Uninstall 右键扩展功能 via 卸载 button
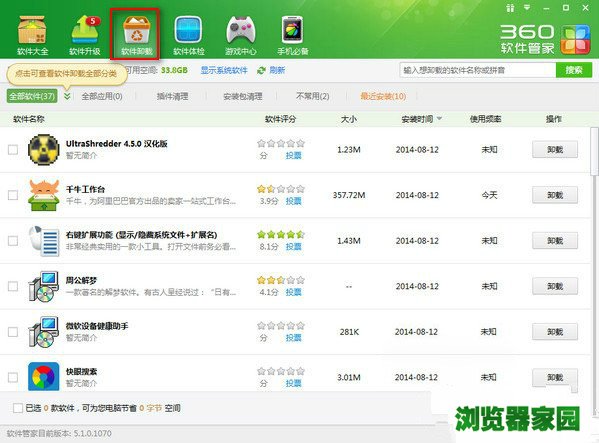Viewport: 599px width, 443px height. tap(555, 241)
